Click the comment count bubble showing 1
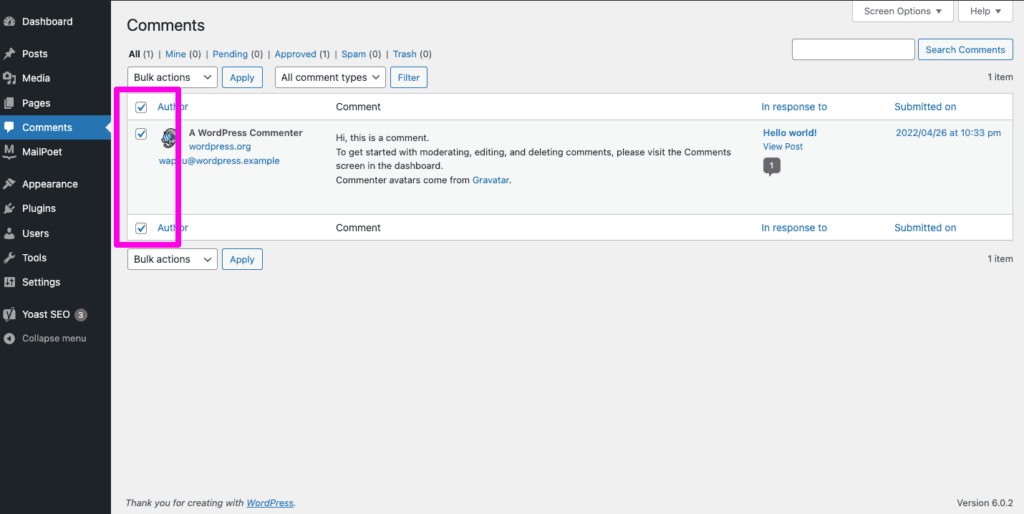Viewport: 1024px width, 514px height. tap(771, 167)
